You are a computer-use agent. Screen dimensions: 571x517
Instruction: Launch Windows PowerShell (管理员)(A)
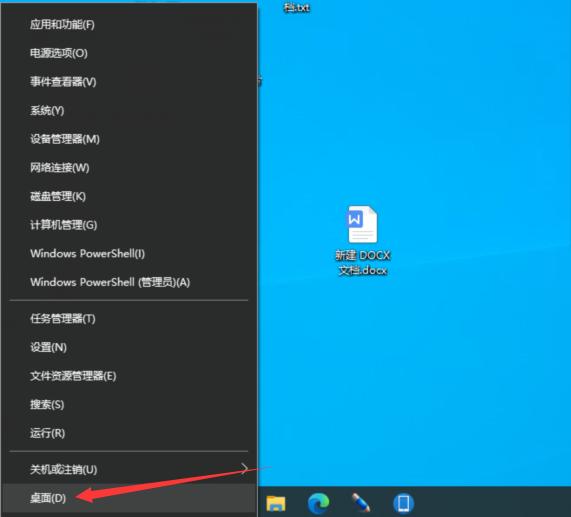[x=129, y=282]
